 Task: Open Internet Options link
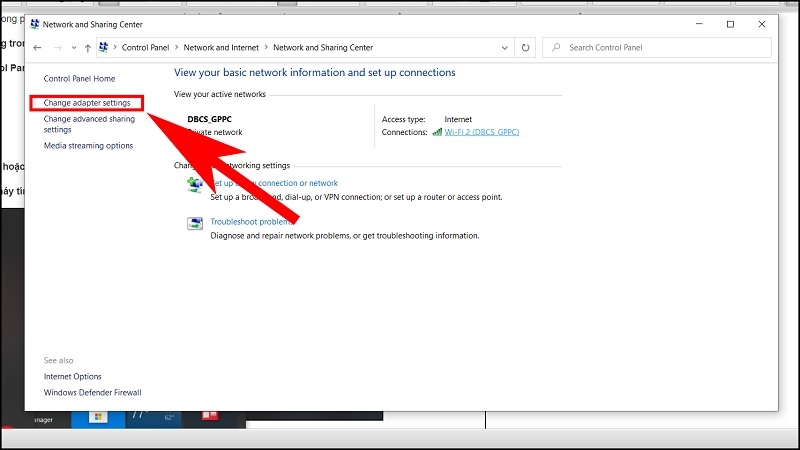coord(72,376)
